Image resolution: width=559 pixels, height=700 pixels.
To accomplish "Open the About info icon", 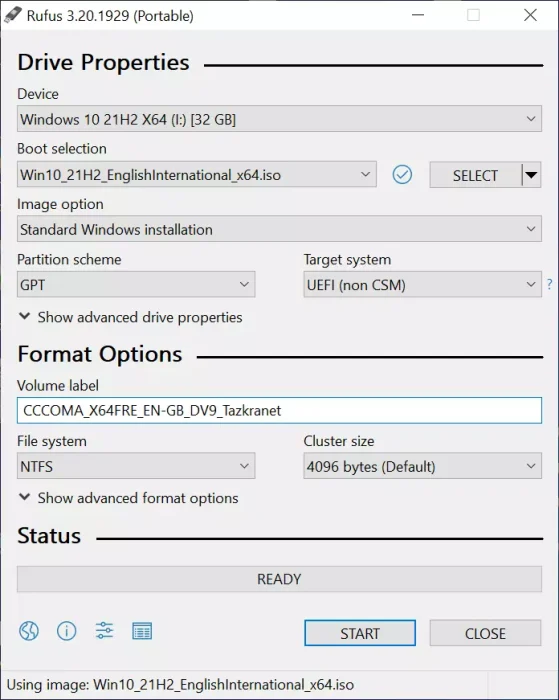I will 67,631.
